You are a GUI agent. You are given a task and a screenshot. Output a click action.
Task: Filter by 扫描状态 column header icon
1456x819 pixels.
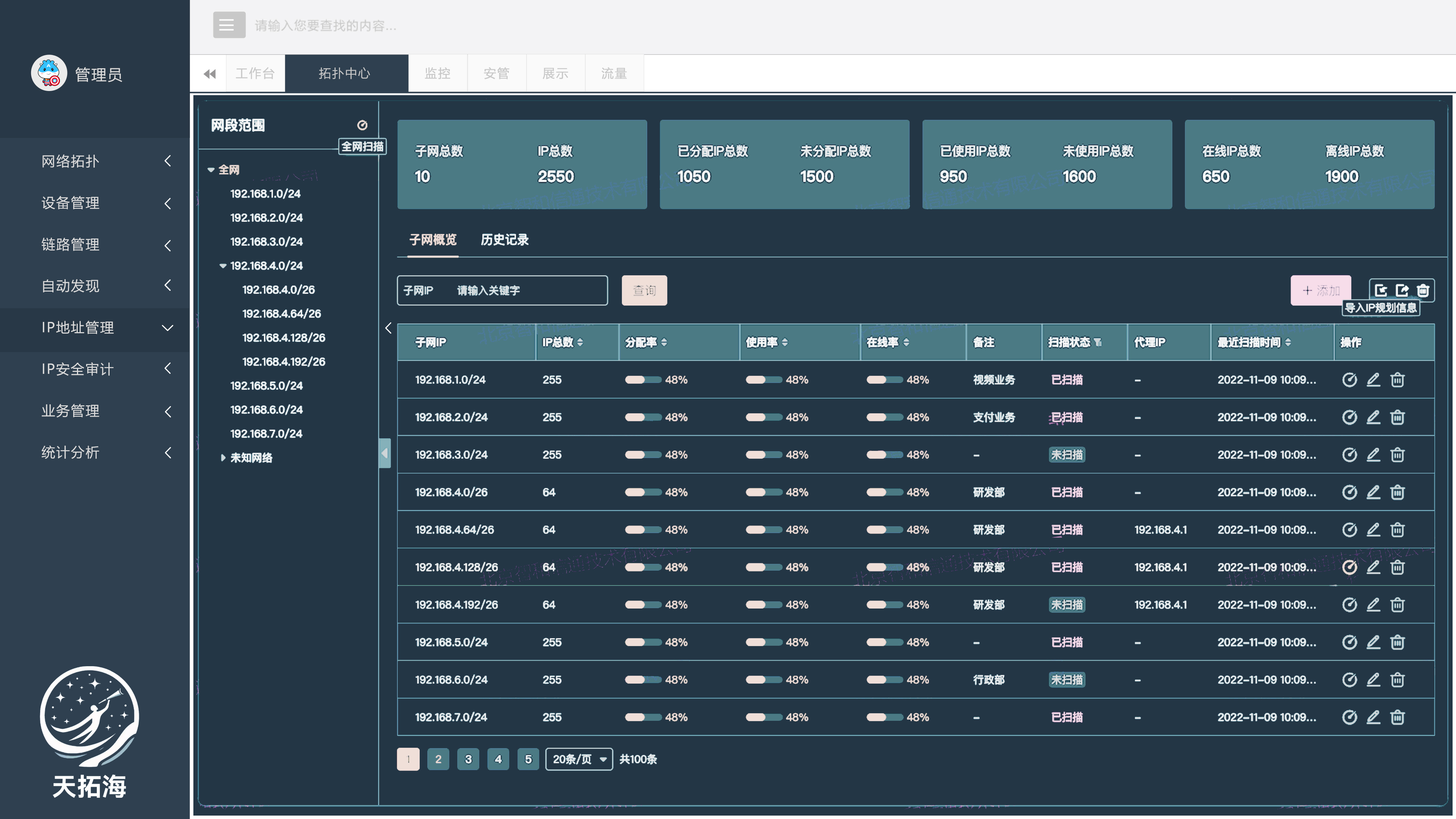point(1098,342)
